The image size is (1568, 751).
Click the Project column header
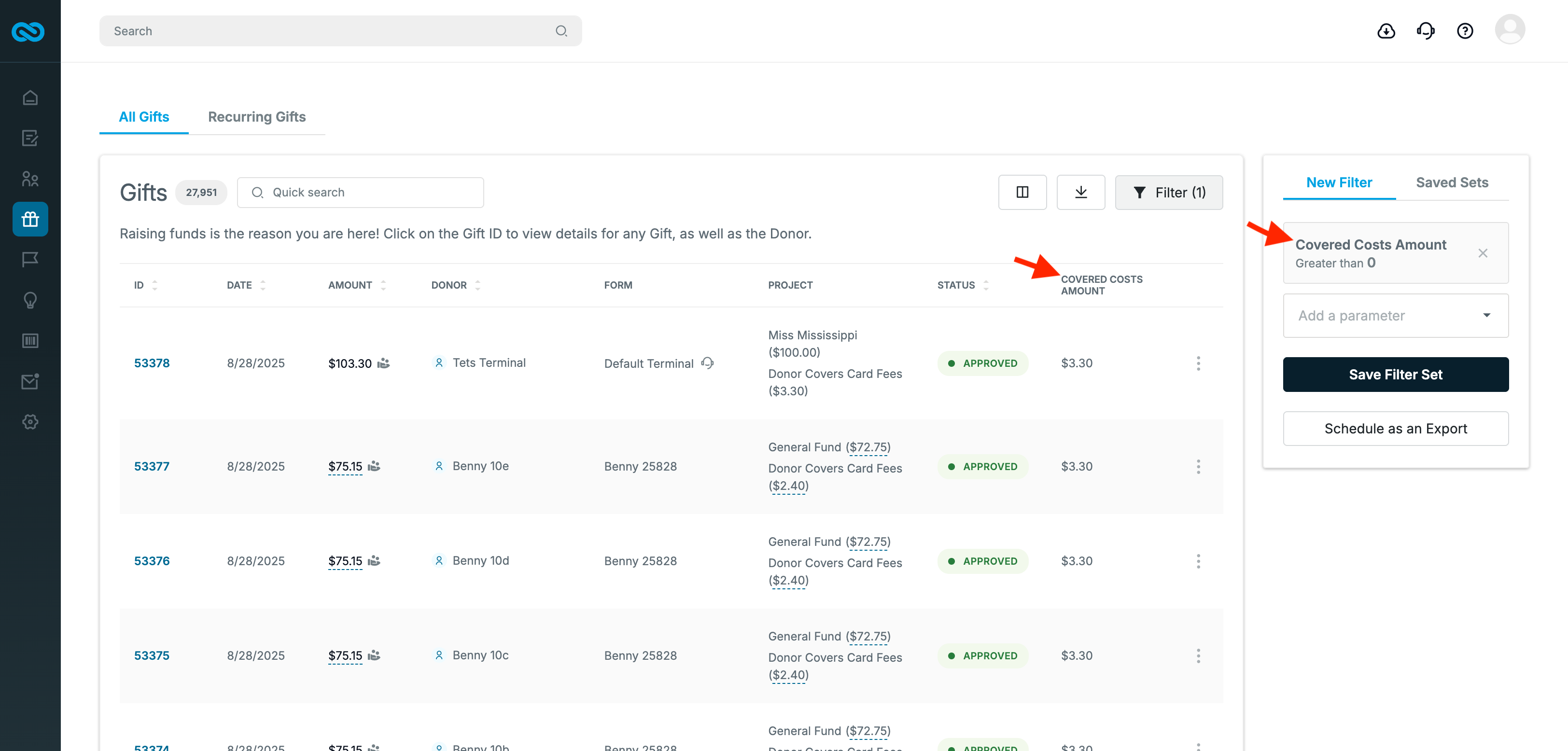[x=790, y=285]
